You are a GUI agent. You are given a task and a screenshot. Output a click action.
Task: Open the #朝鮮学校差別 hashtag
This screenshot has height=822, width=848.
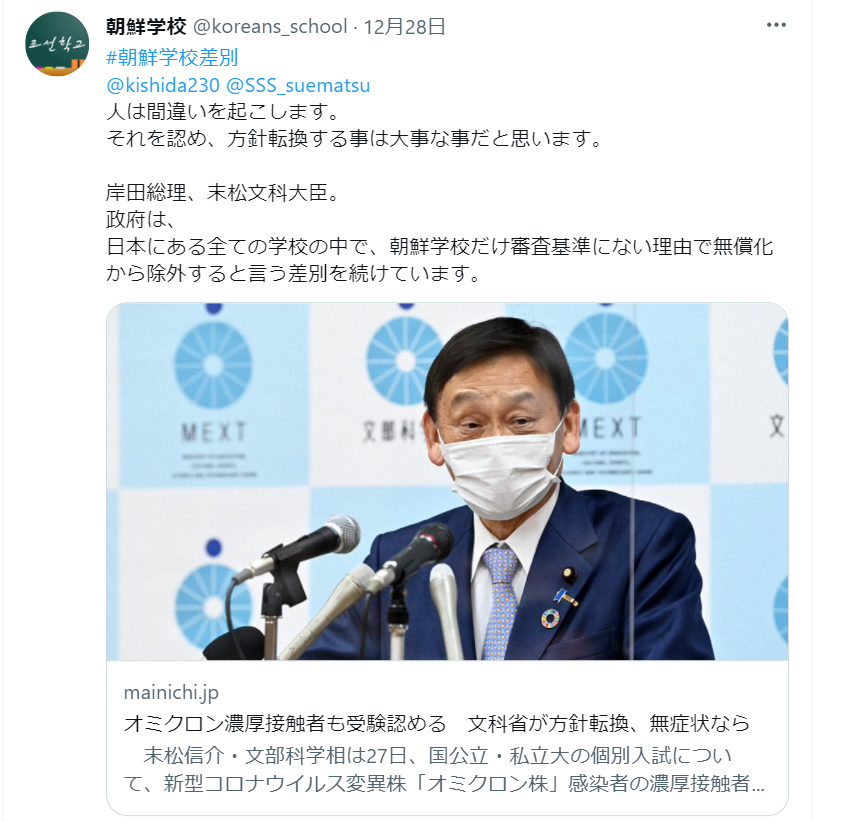(x=172, y=57)
